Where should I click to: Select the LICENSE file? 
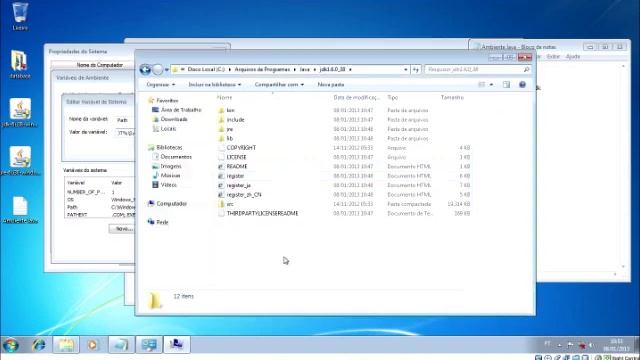[236, 157]
